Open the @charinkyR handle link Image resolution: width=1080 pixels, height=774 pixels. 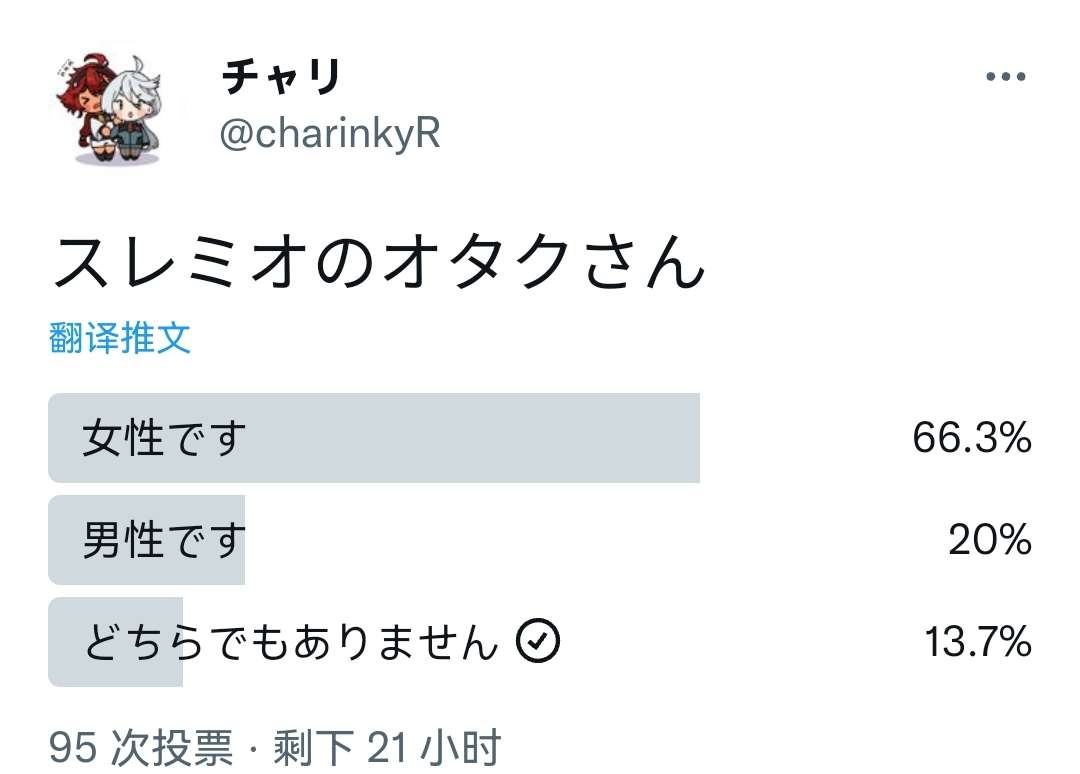click(x=330, y=134)
